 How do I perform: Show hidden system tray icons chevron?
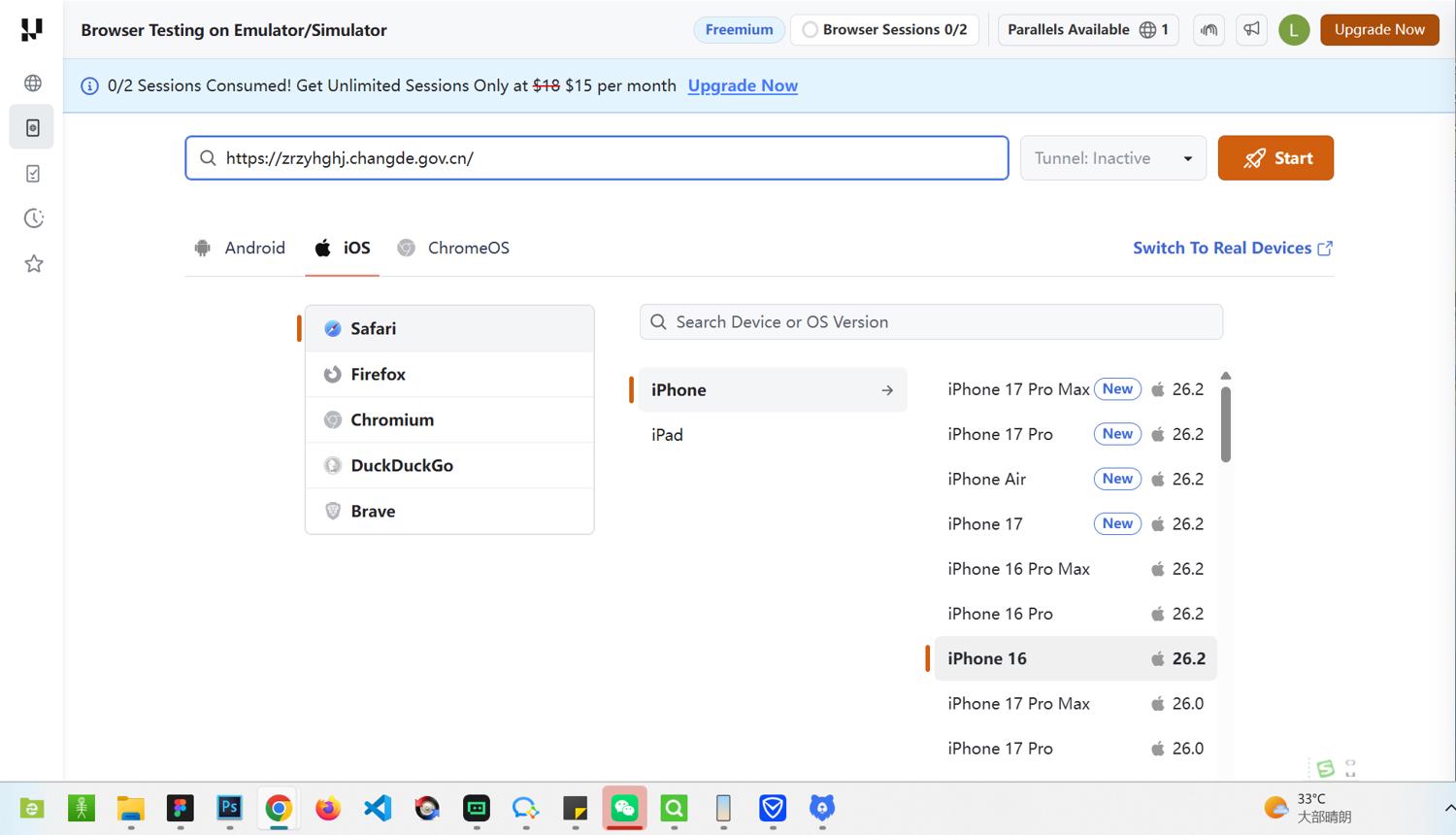pos(1448,808)
